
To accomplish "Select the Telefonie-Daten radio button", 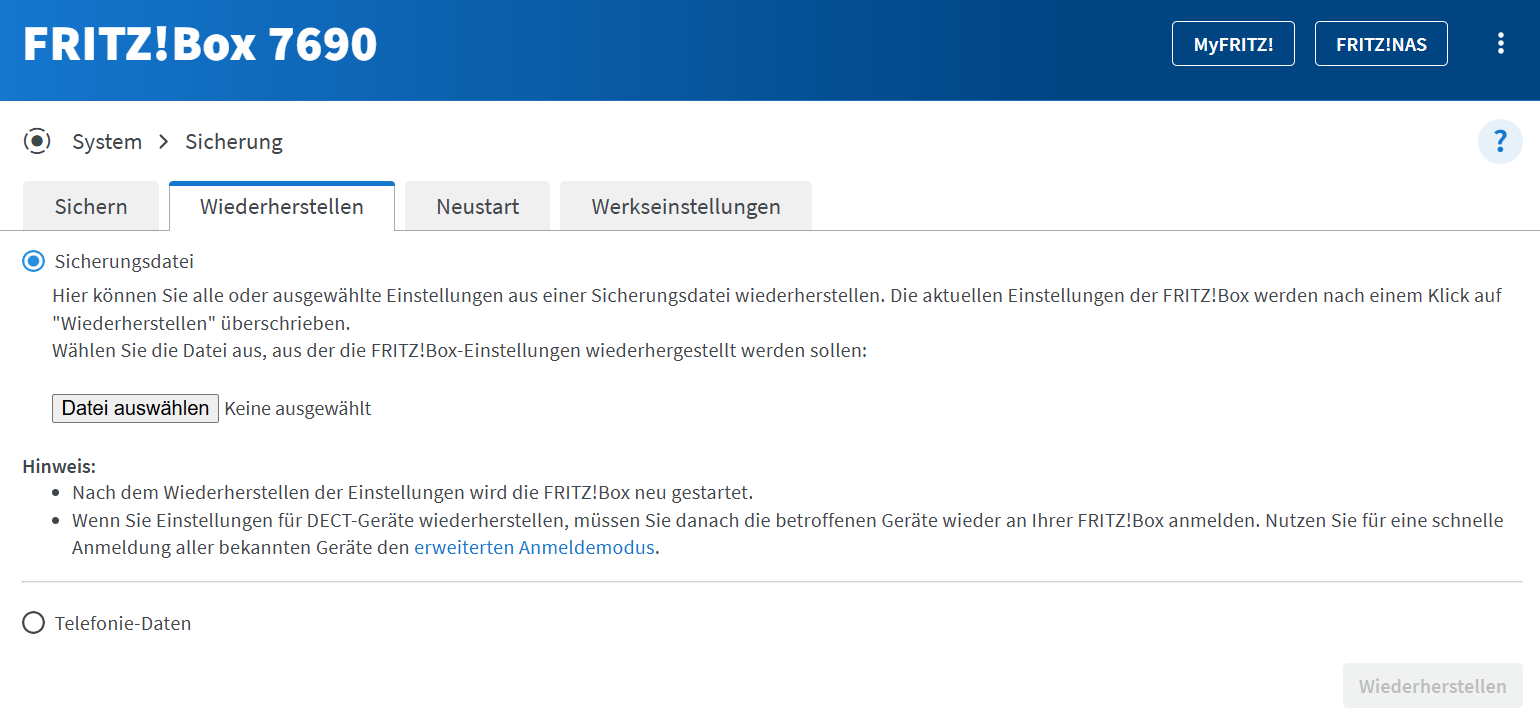I will point(34,623).
